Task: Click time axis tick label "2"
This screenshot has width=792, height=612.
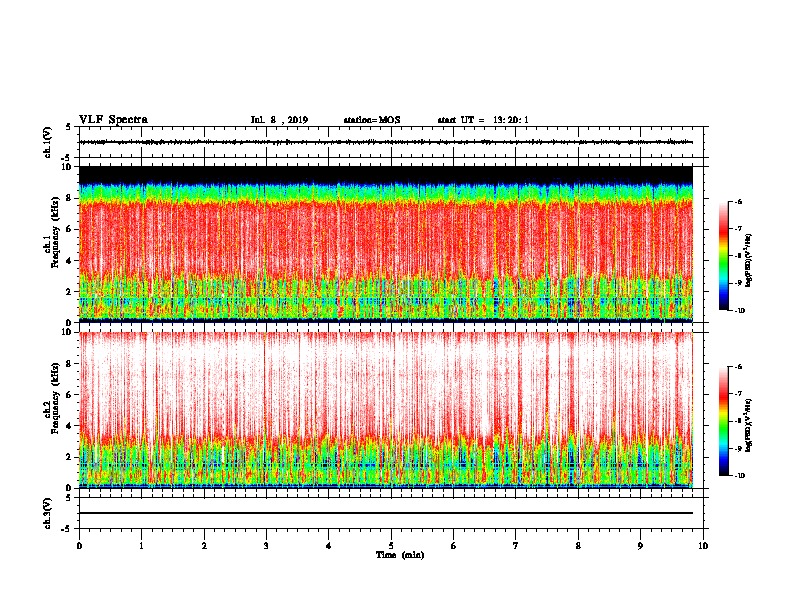Action: 204,546
